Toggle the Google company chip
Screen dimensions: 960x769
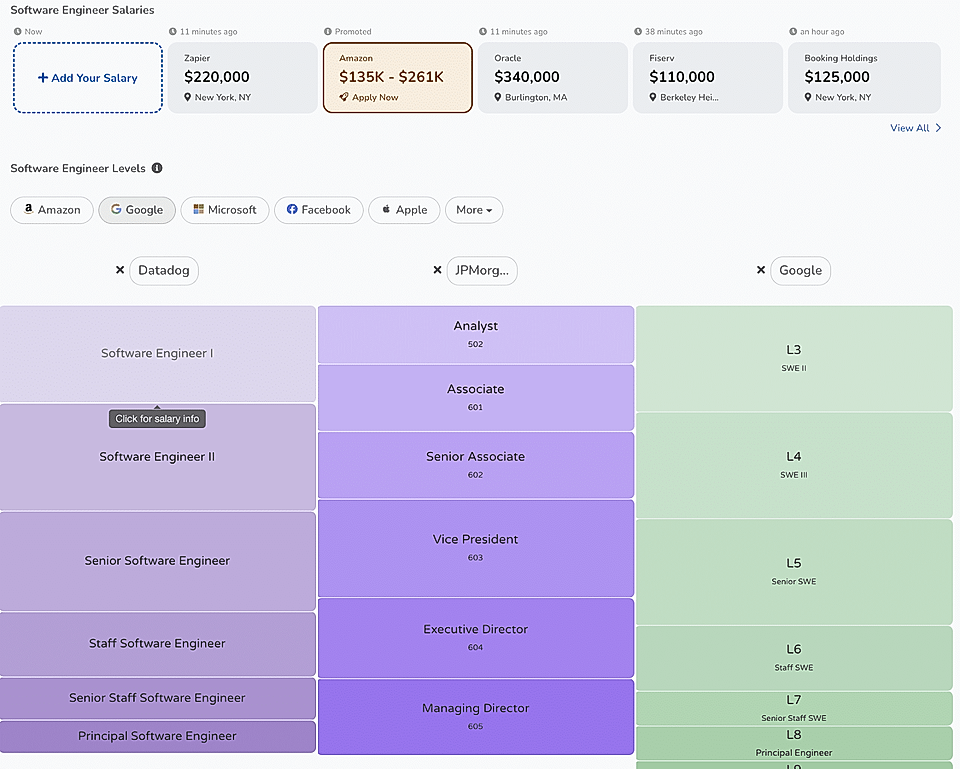pyautogui.click(x=137, y=210)
